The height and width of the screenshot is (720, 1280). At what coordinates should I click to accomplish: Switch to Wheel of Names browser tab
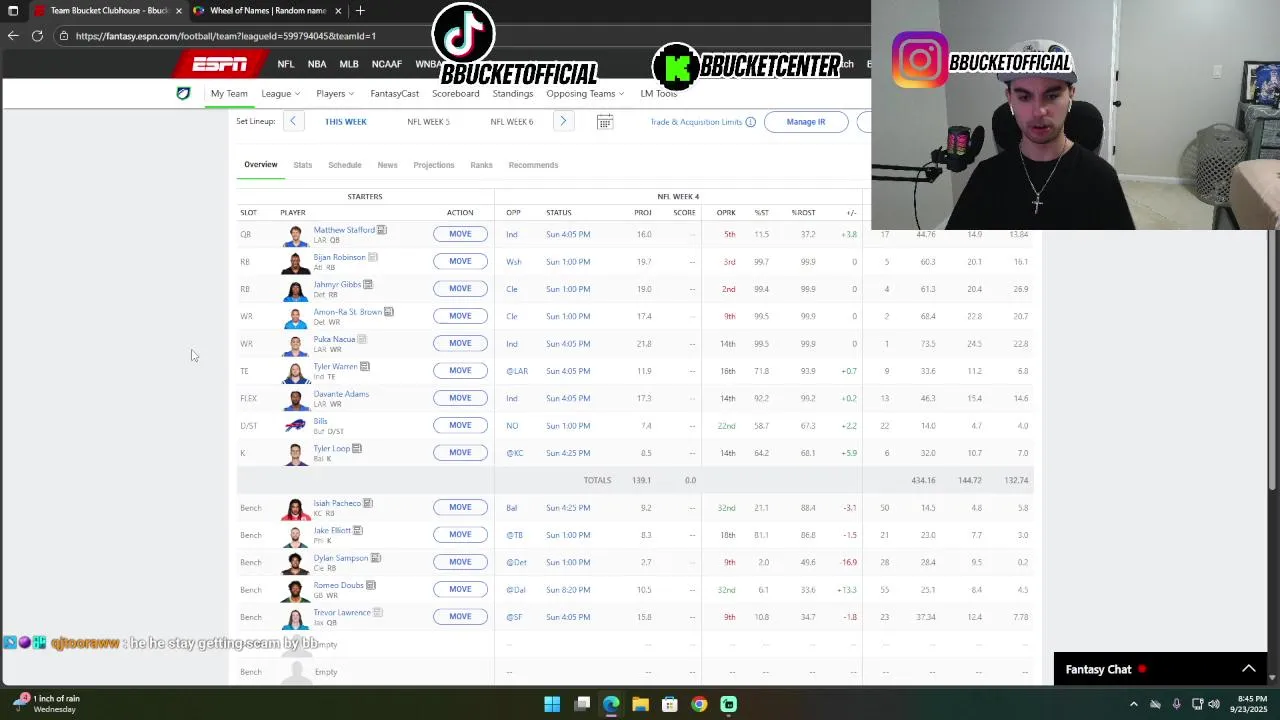click(268, 11)
